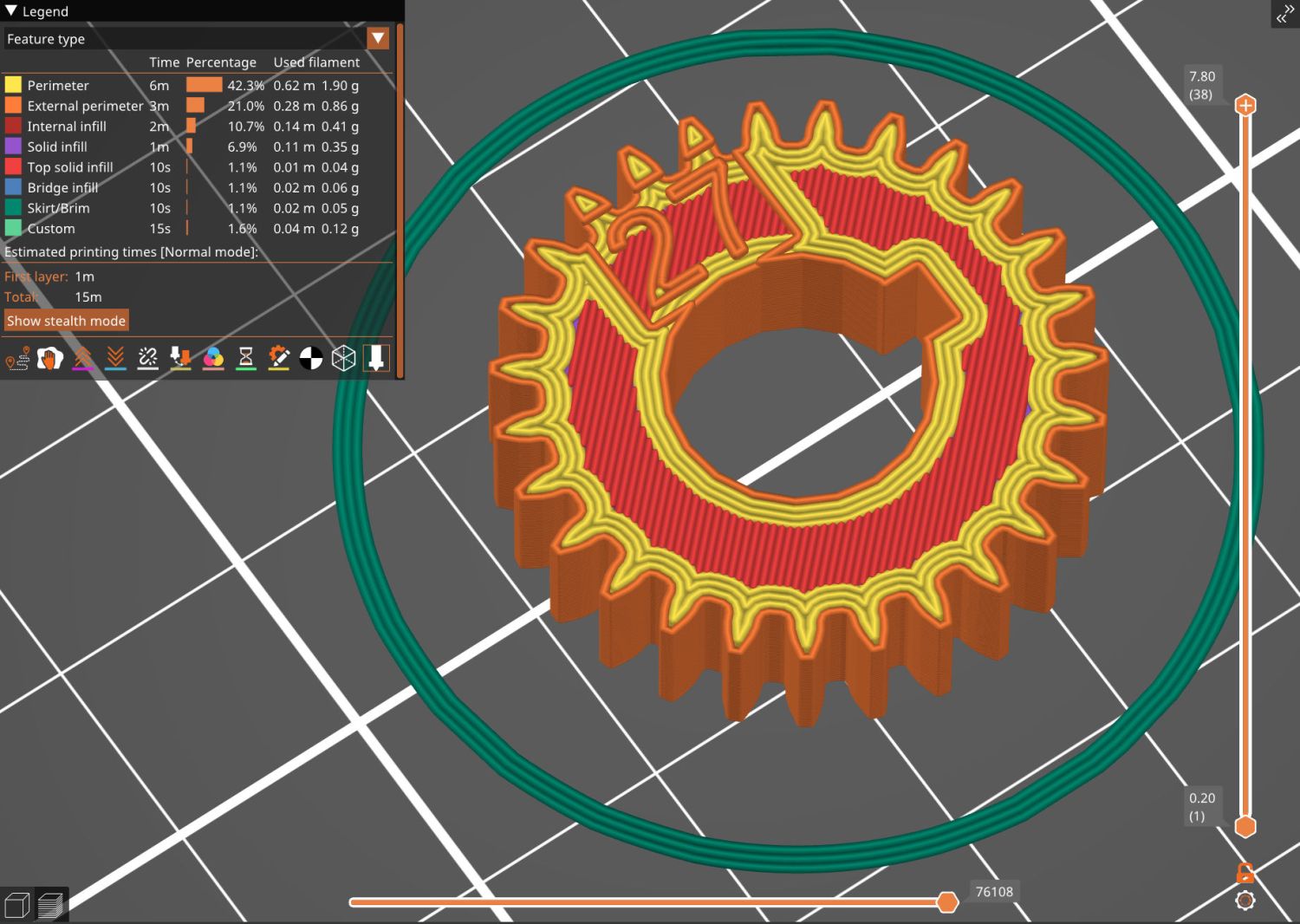The width and height of the screenshot is (1300, 924).
Task: Display retractions on the model
Action: pyautogui.click(x=82, y=357)
